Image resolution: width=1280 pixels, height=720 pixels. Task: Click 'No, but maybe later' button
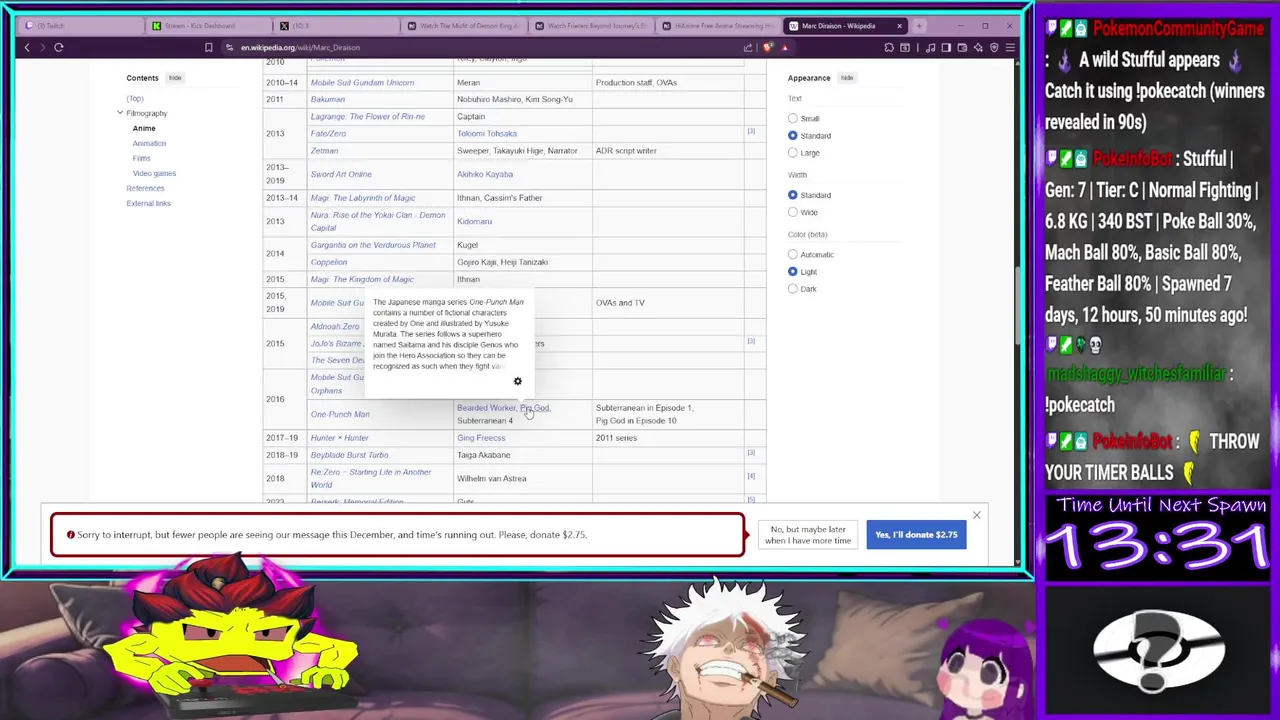(x=808, y=535)
